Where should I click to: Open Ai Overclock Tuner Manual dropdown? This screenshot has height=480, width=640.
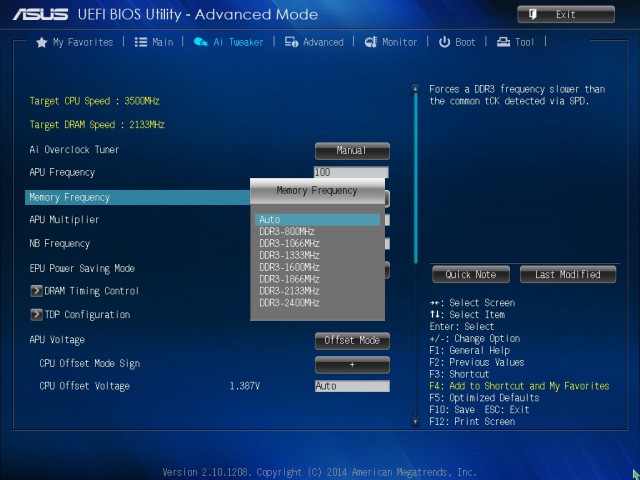pyautogui.click(x=352, y=151)
